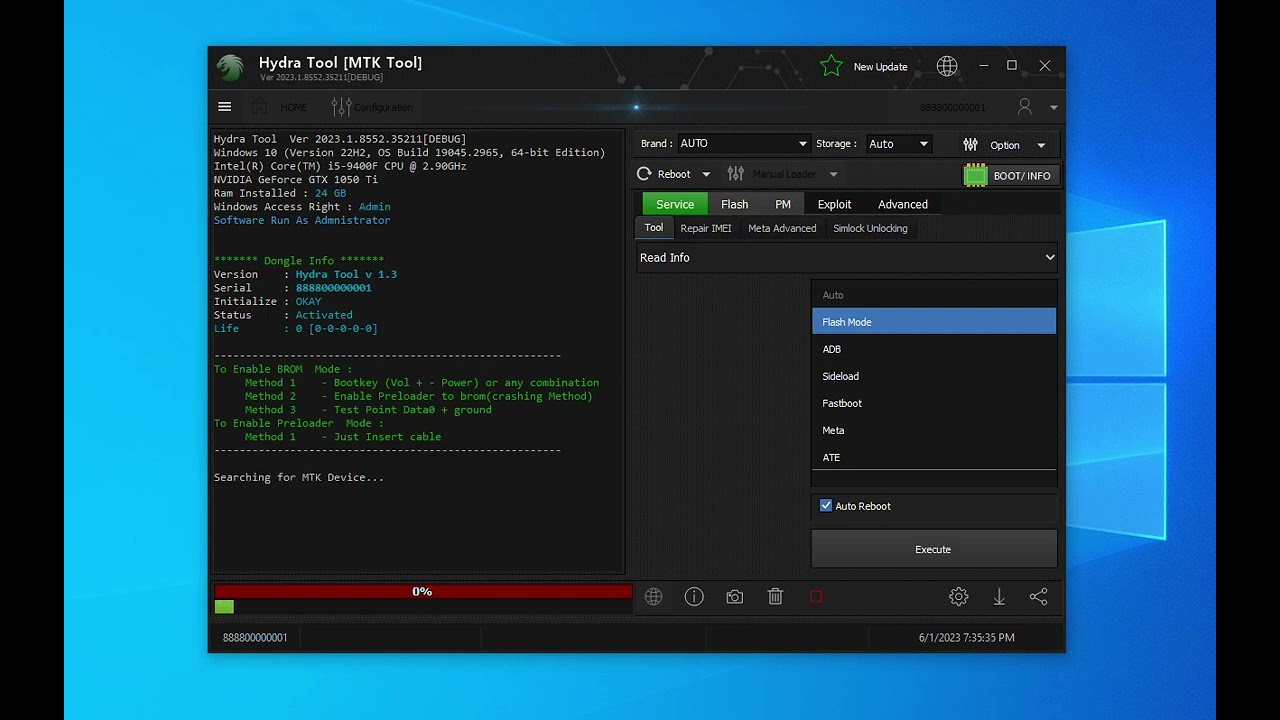Click the small green indicator under progress bar
Viewport: 1280px width, 720px height.
224,607
